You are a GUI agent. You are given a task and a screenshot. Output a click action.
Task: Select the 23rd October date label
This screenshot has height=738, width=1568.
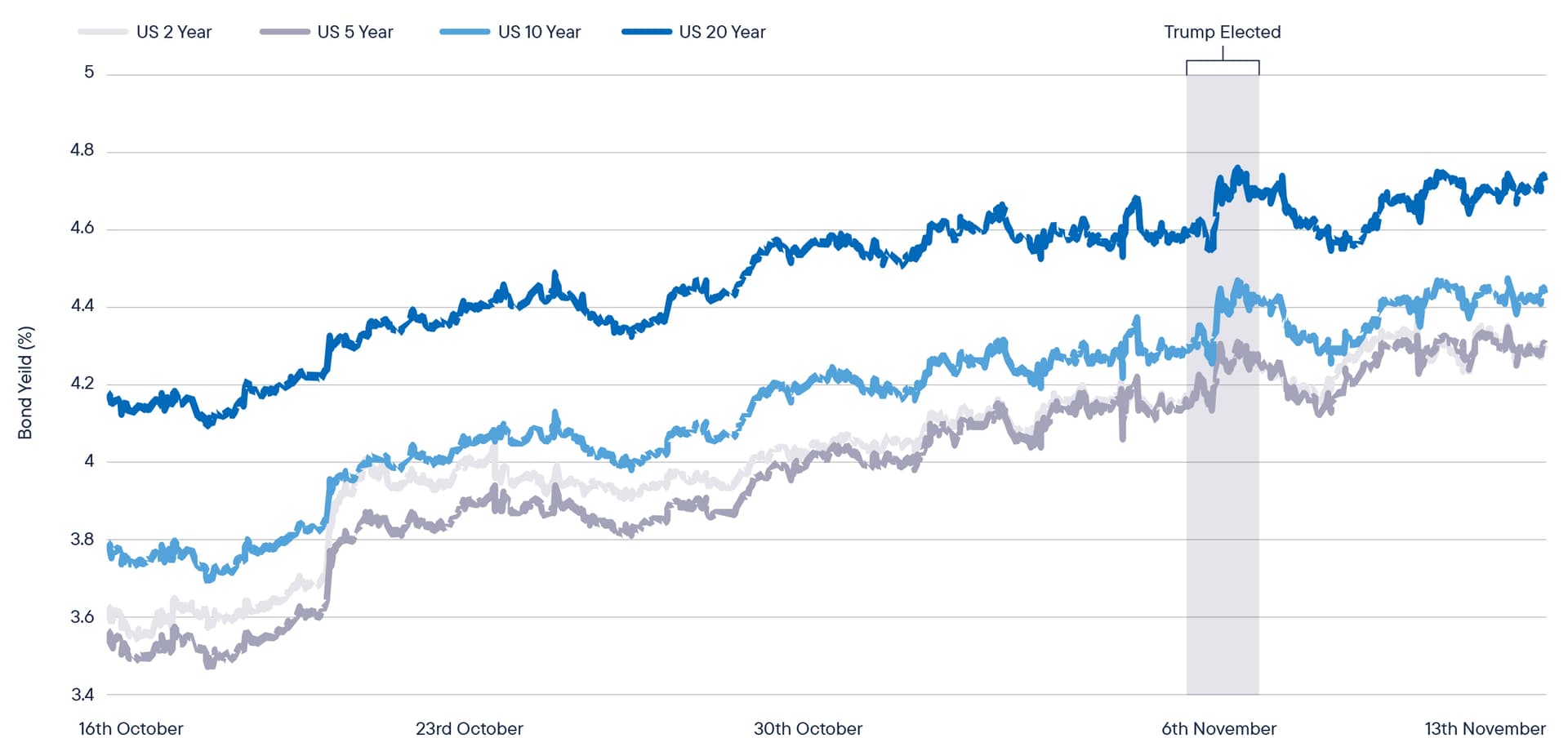(469, 728)
